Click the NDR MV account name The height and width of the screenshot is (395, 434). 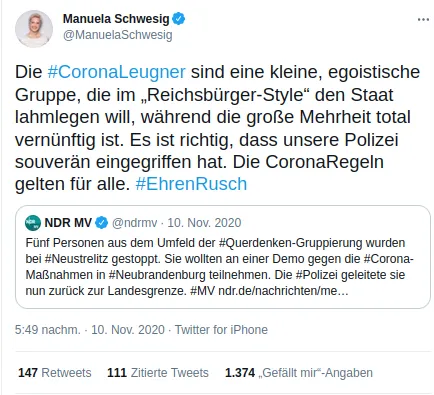tap(68, 223)
